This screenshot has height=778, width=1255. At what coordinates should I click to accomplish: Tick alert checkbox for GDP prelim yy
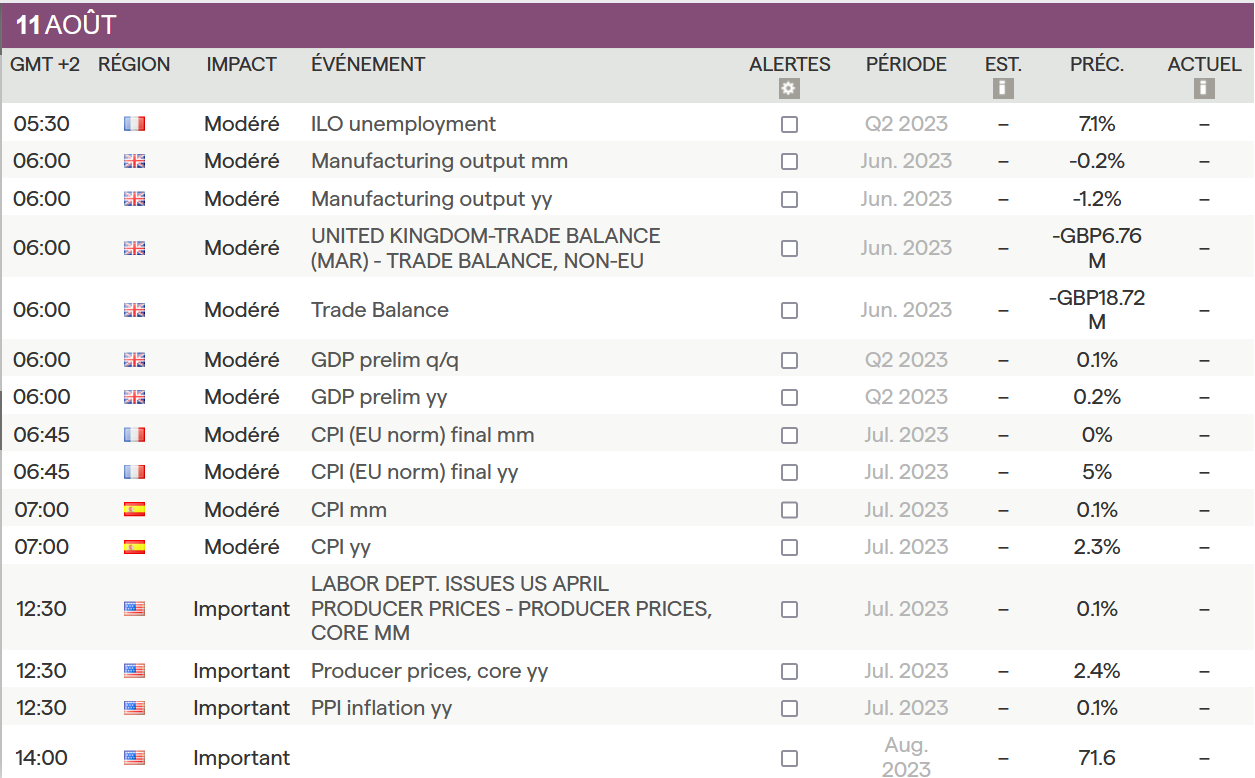[x=790, y=398]
